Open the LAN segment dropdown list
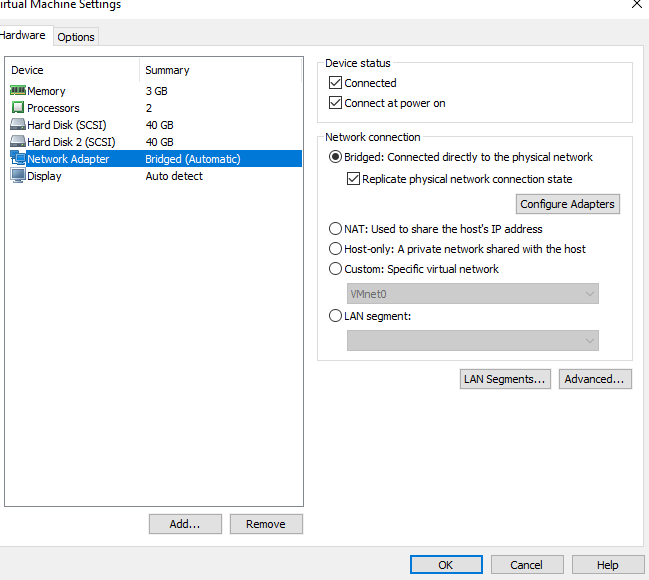Image resolution: width=649 pixels, height=580 pixels. 473,340
